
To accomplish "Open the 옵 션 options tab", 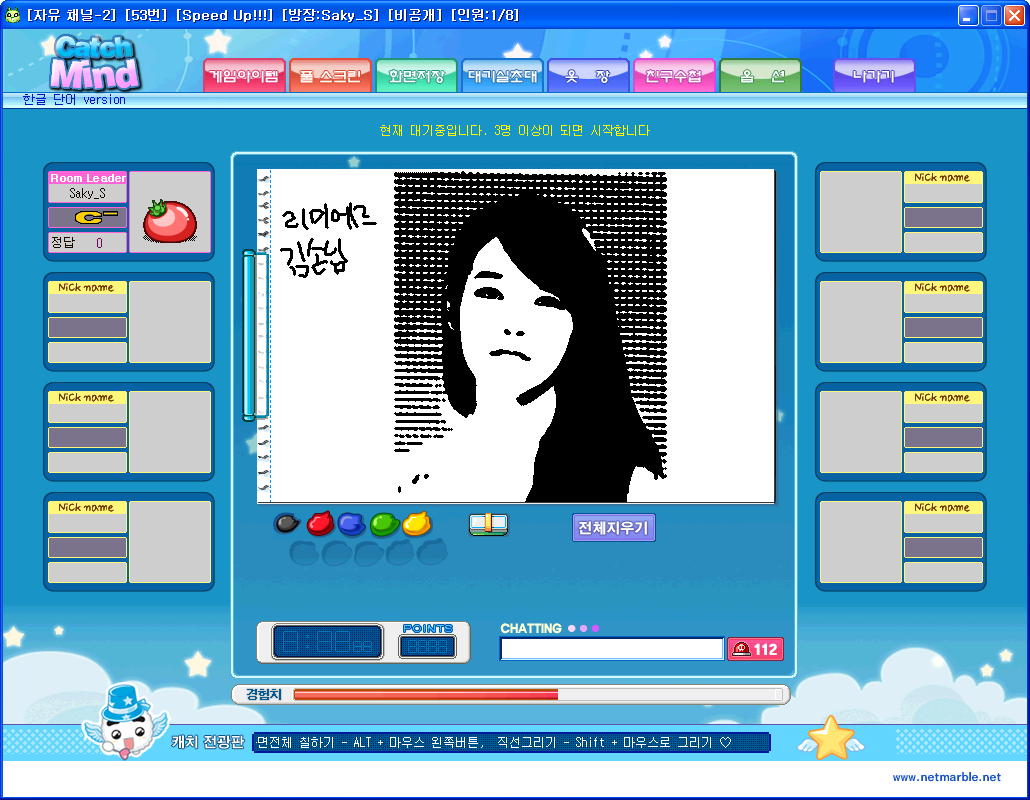I will 761,76.
